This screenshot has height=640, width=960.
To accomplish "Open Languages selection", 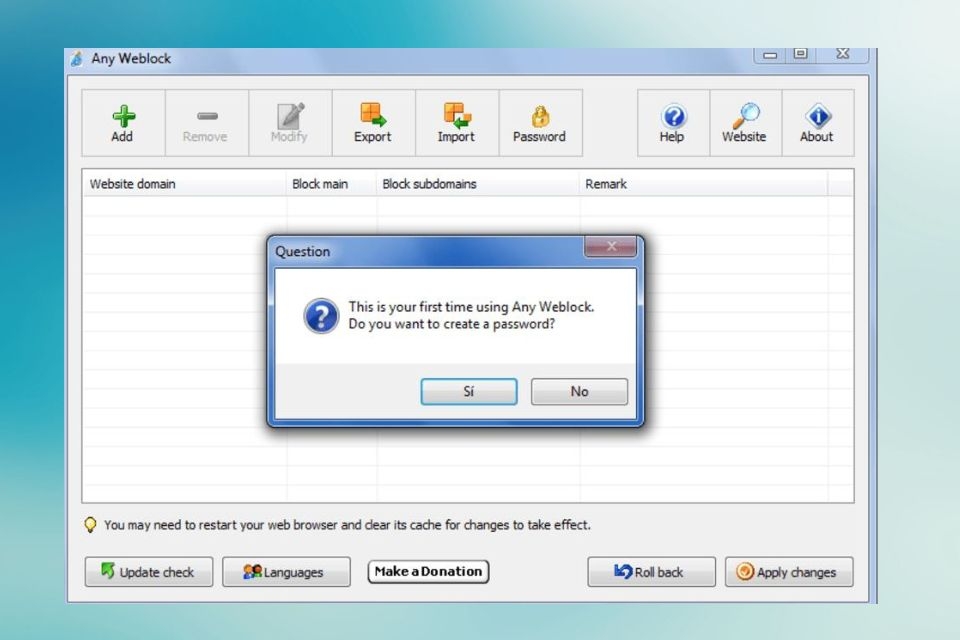I will pyautogui.click(x=286, y=572).
